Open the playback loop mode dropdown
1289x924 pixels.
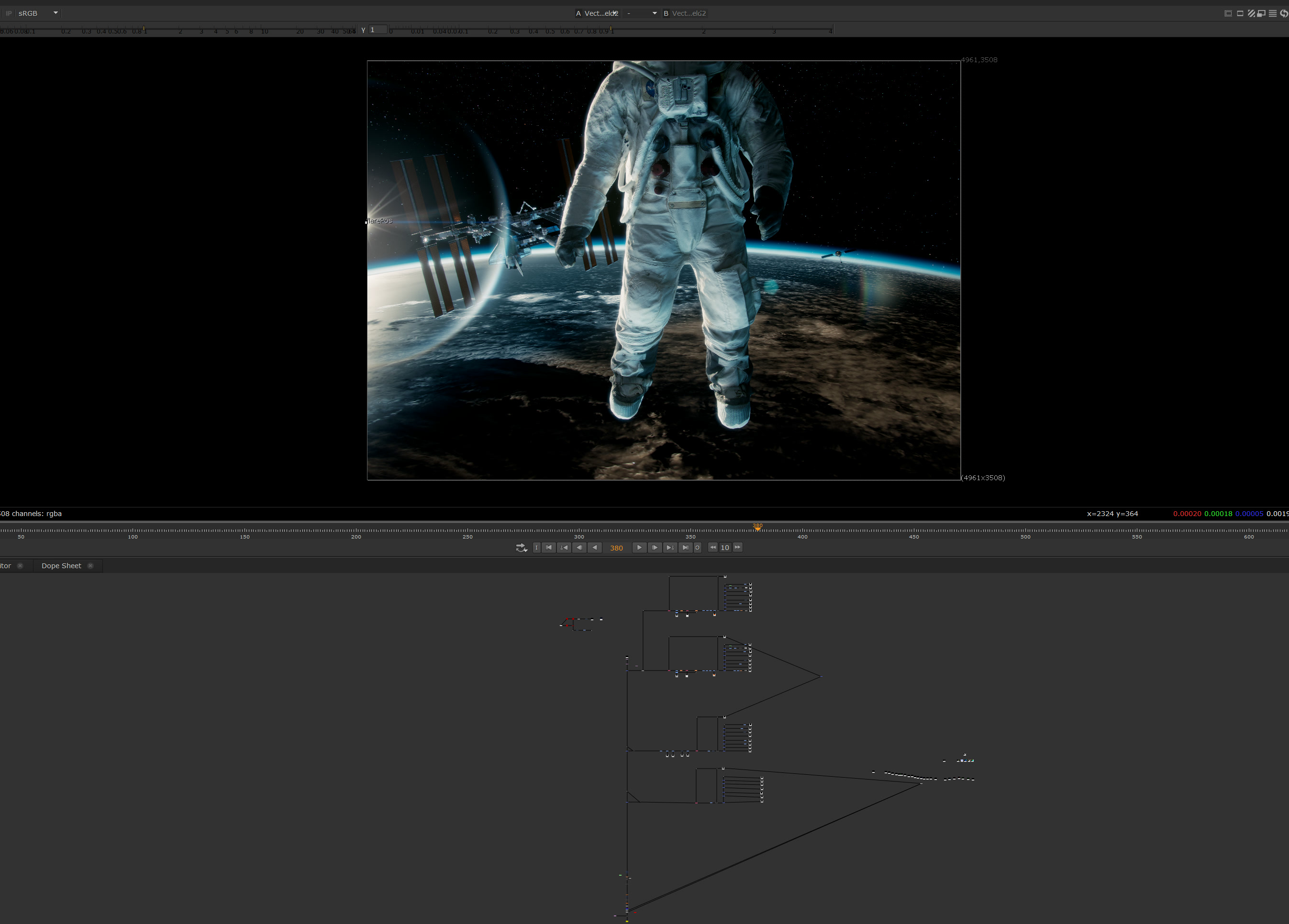521,548
